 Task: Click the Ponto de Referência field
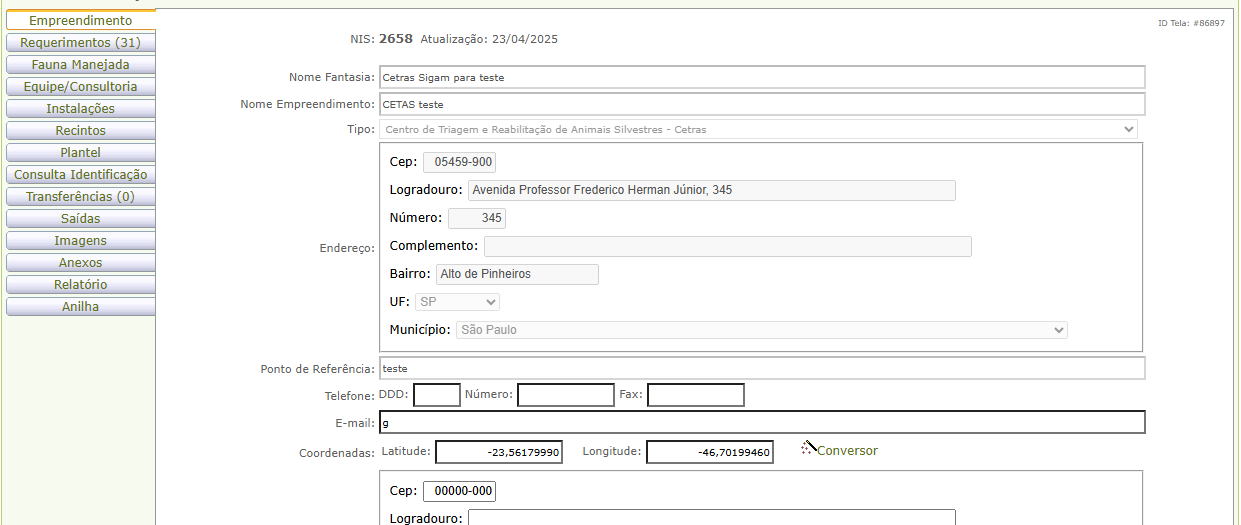761,368
